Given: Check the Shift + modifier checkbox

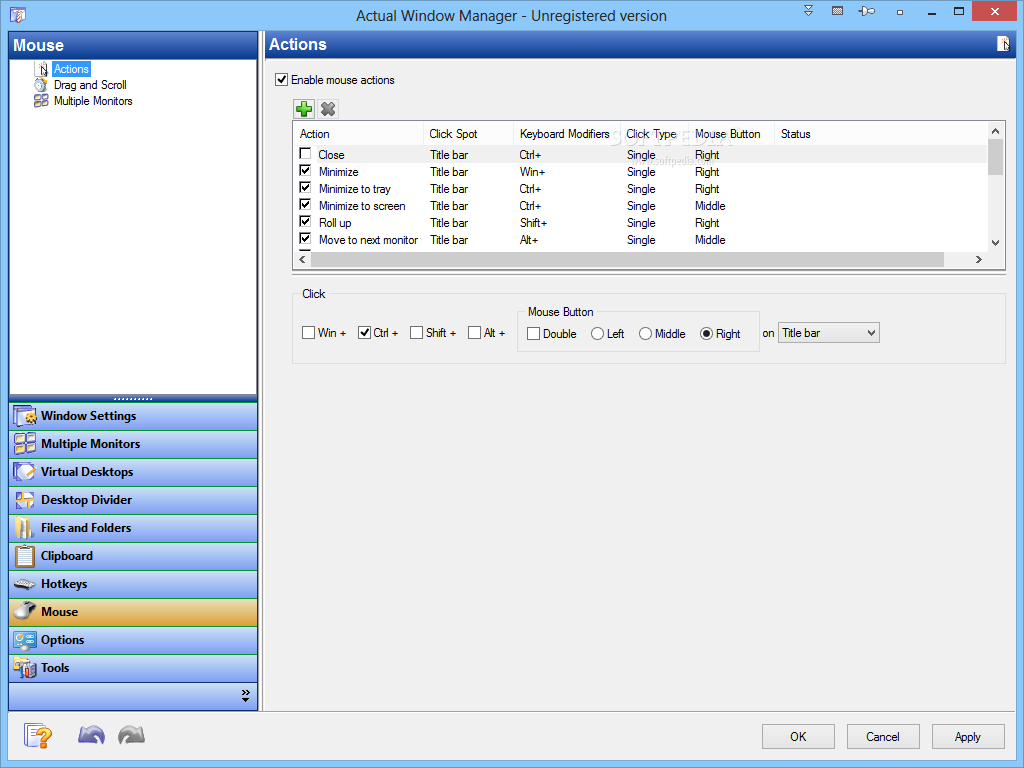Looking at the screenshot, I should (416, 333).
